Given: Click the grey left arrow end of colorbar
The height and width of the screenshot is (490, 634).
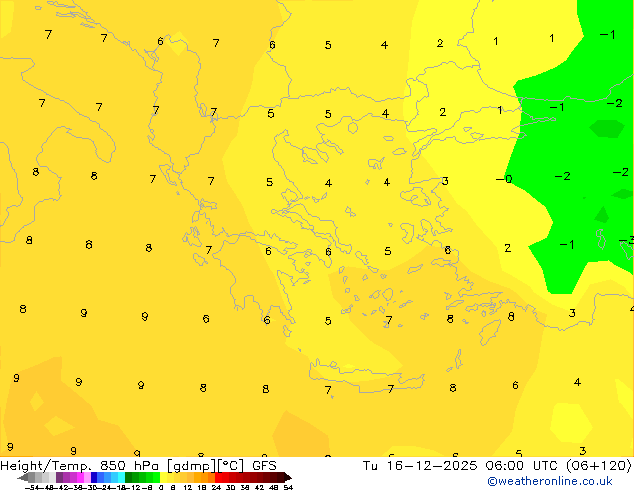Looking at the screenshot, I should (x=22, y=478).
